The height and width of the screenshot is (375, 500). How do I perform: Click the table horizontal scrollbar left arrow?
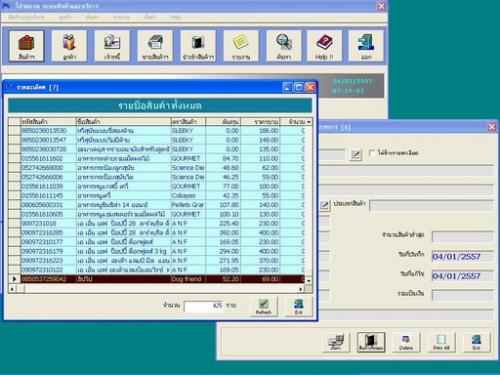(12, 289)
